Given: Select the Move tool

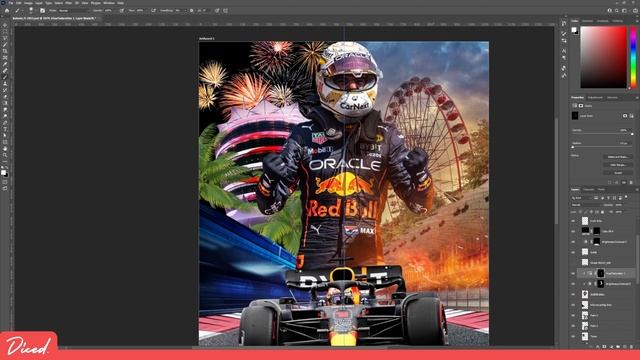Looking at the screenshot, I should point(5,25).
